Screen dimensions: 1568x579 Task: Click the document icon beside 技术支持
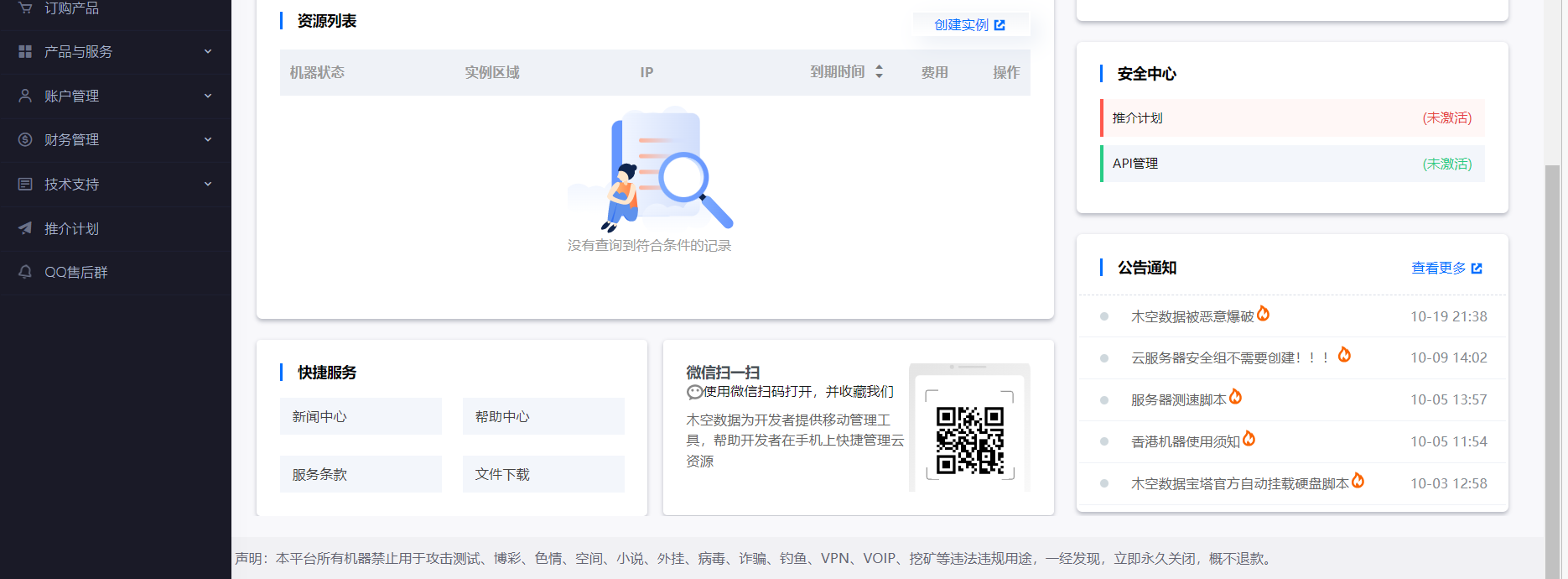pos(25,184)
